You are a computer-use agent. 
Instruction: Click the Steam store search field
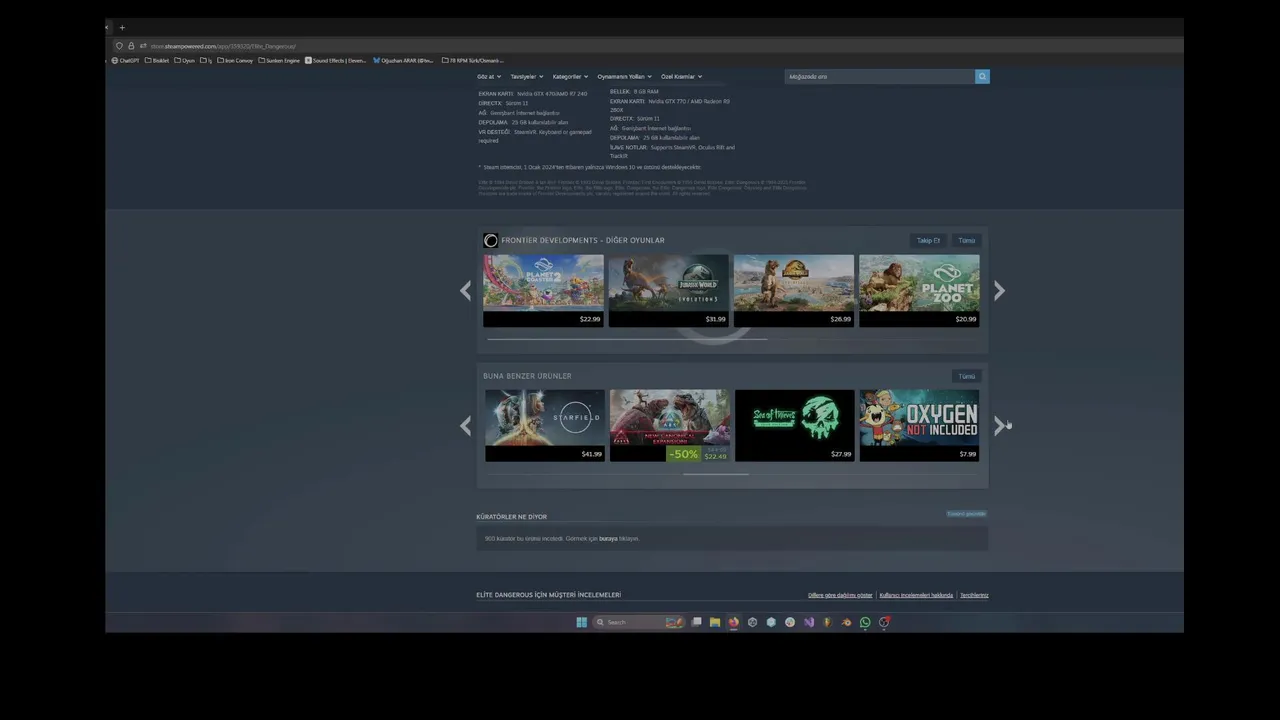tap(880, 76)
